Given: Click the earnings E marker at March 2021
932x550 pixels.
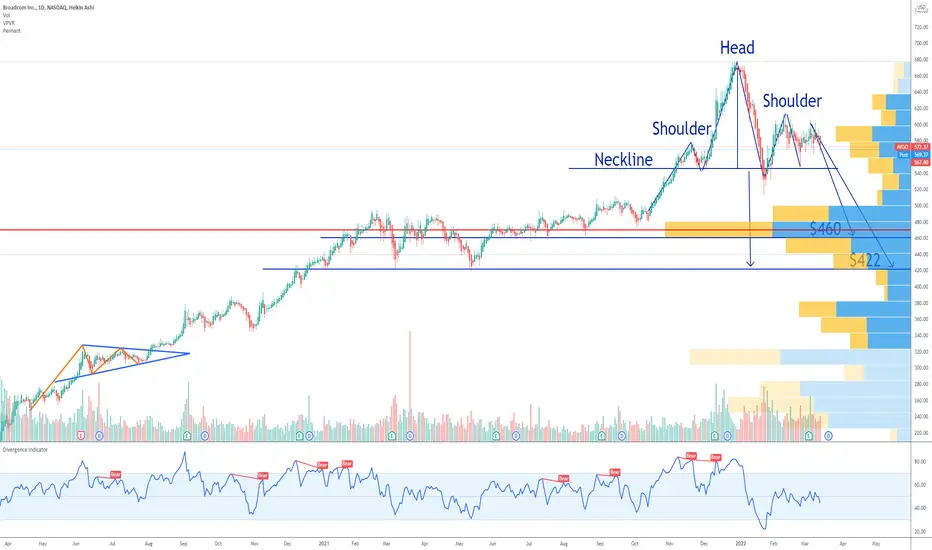Looking at the screenshot, I should click(392, 436).
